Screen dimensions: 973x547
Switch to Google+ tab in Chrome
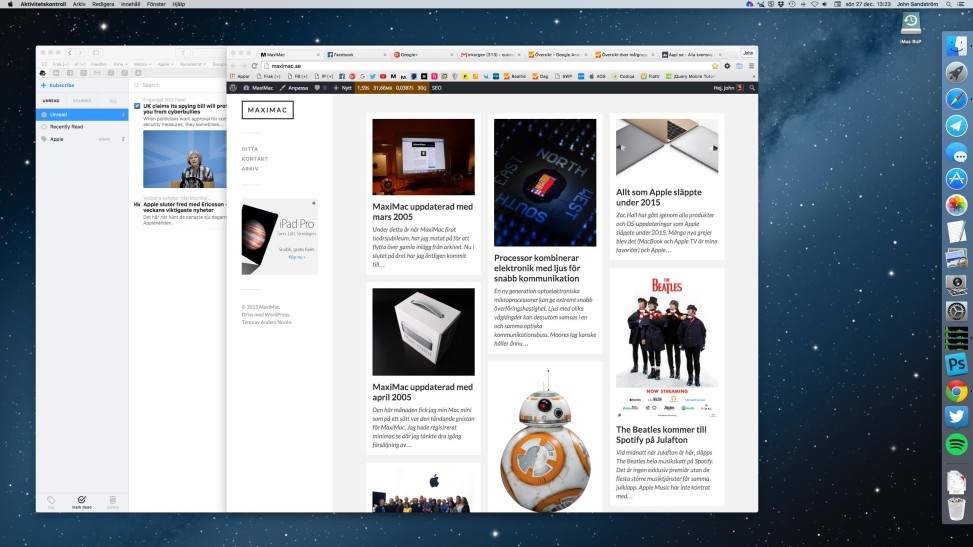tap(424, 55)
